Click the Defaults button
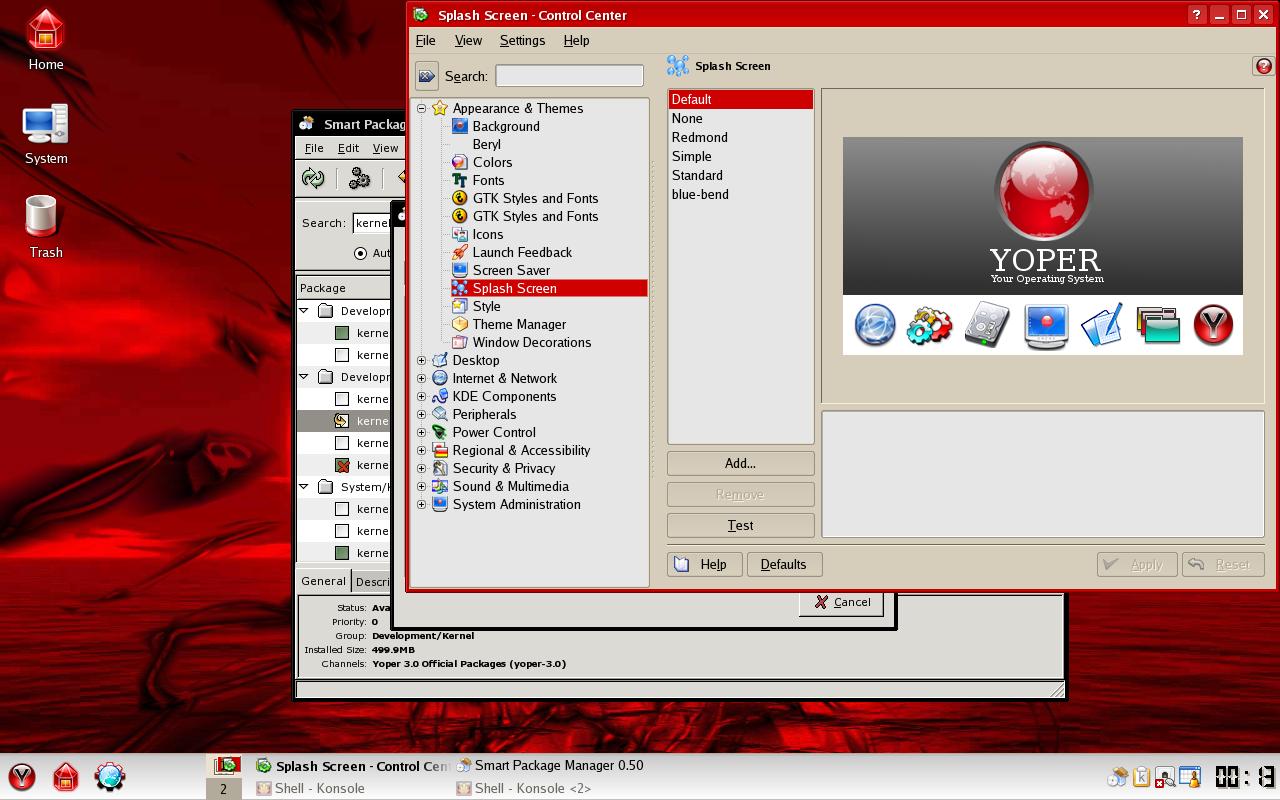 coord(783,564)
